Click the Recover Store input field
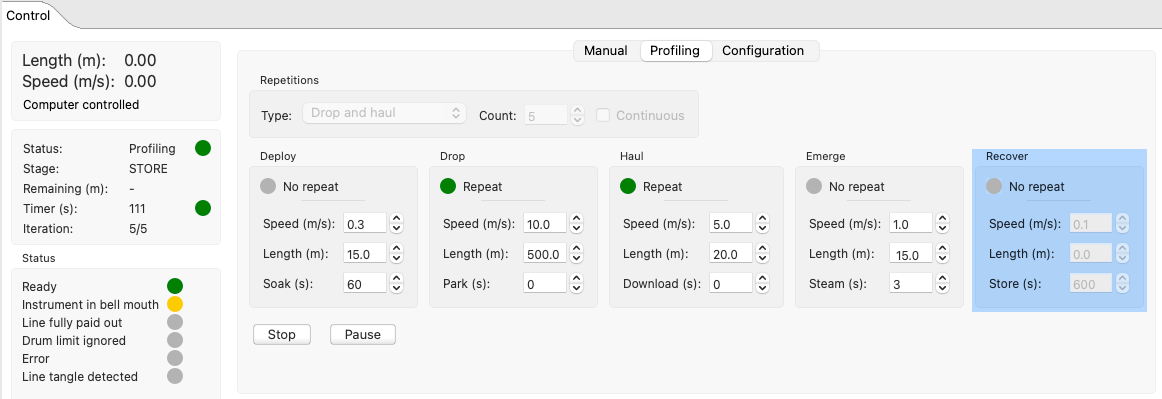Screen dimensions: 1162x399 click(x=1090, y=283)
